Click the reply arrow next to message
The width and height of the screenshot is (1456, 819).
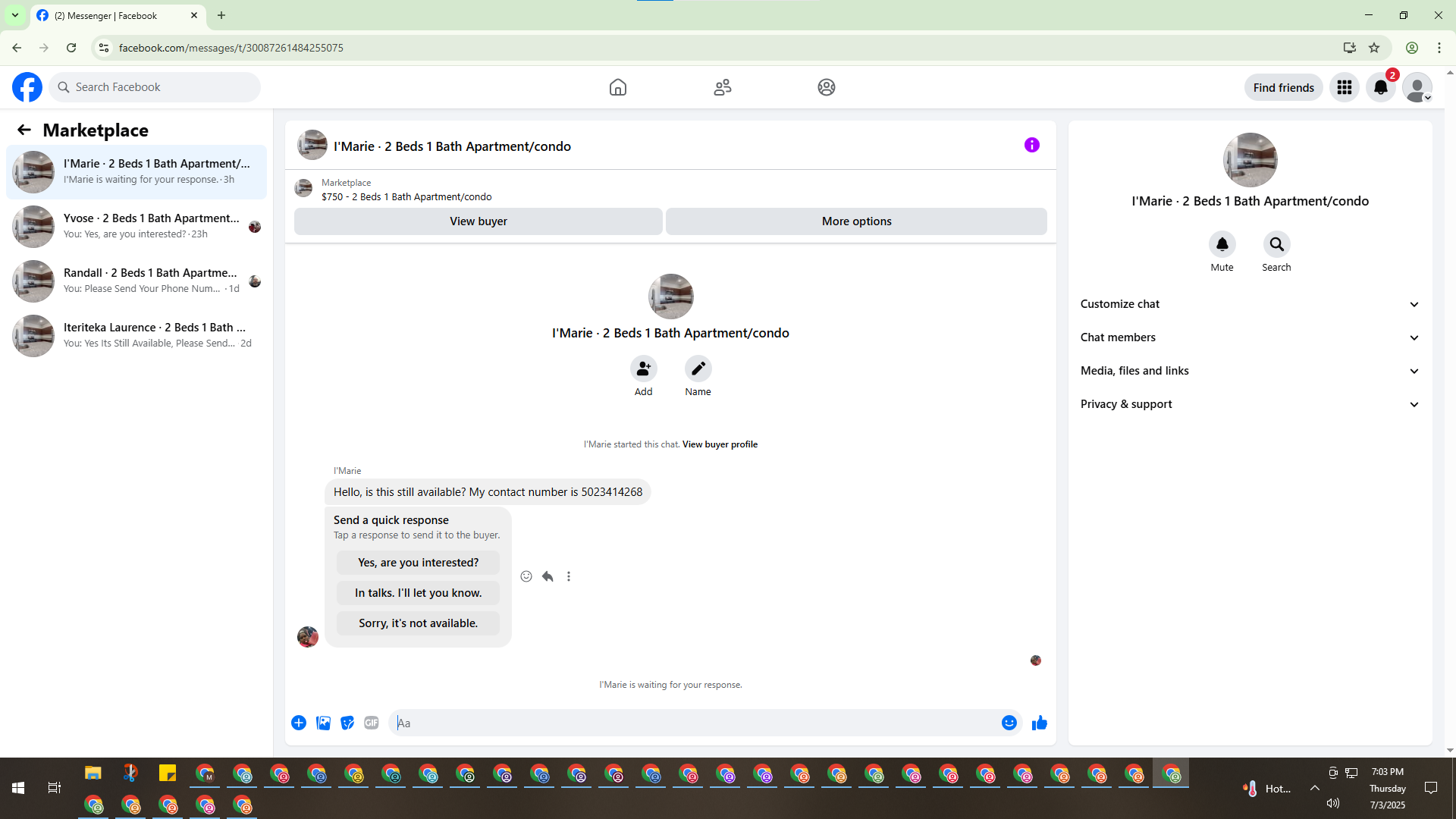tap(548, 576)
